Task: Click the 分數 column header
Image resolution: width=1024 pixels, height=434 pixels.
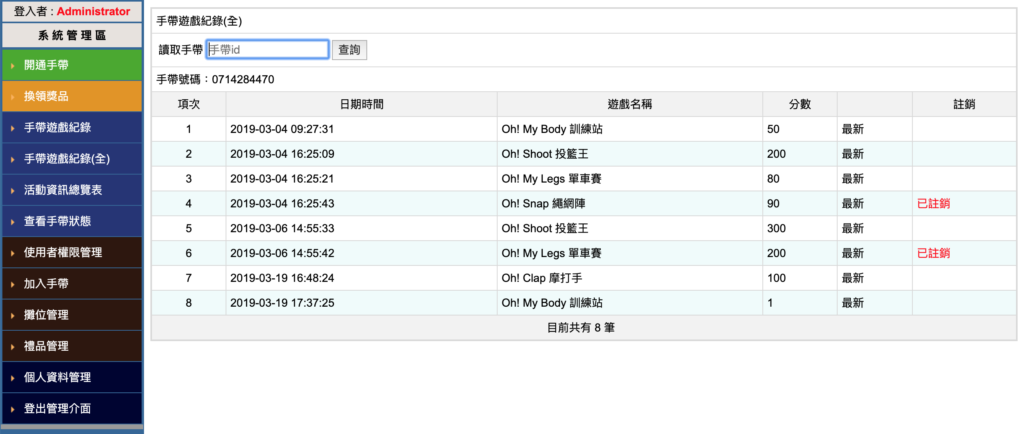Action: coord(799,104)
